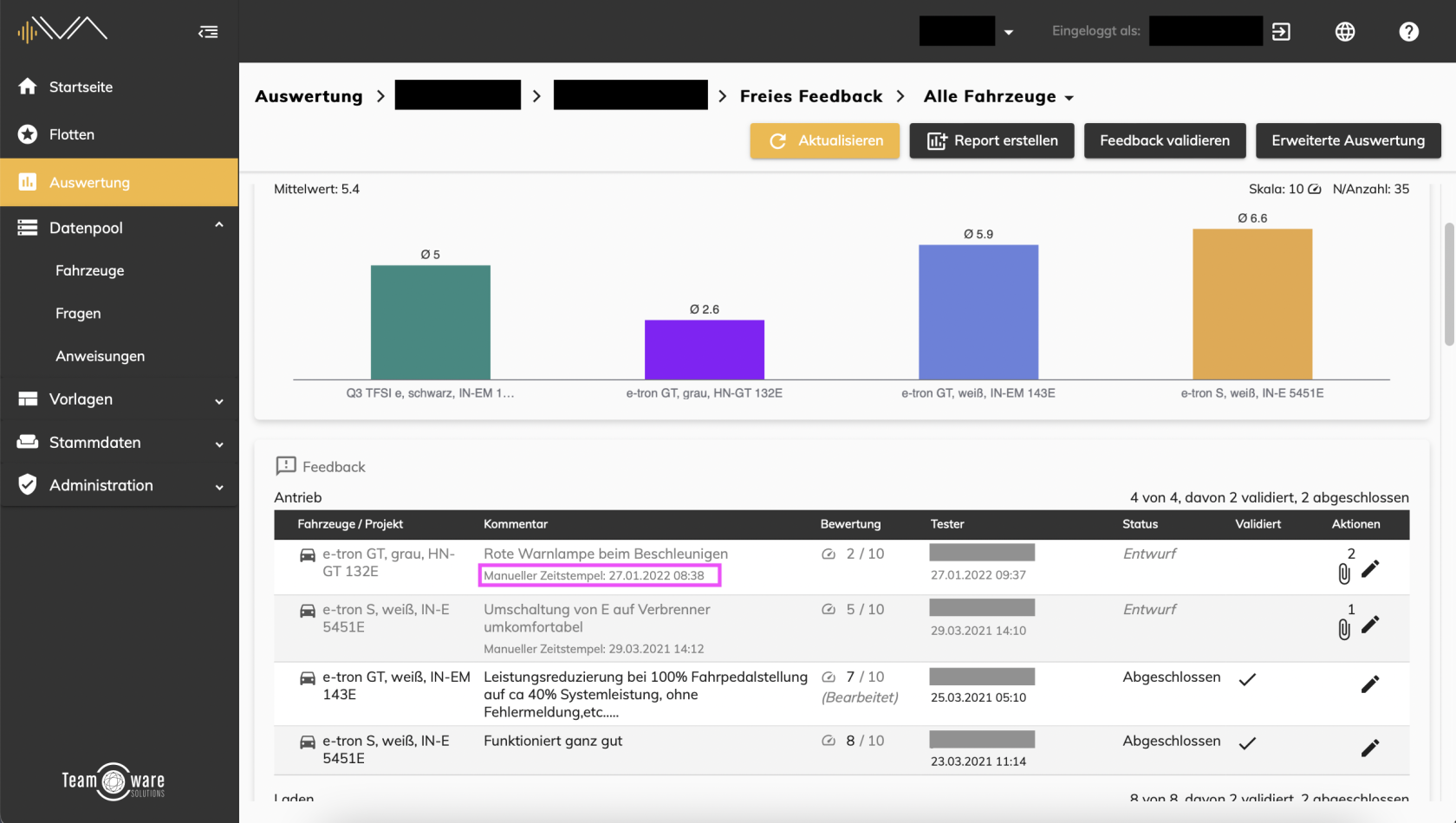Open the help question mark icon
Screen dimensions: 1456x823
point(1409,32)
